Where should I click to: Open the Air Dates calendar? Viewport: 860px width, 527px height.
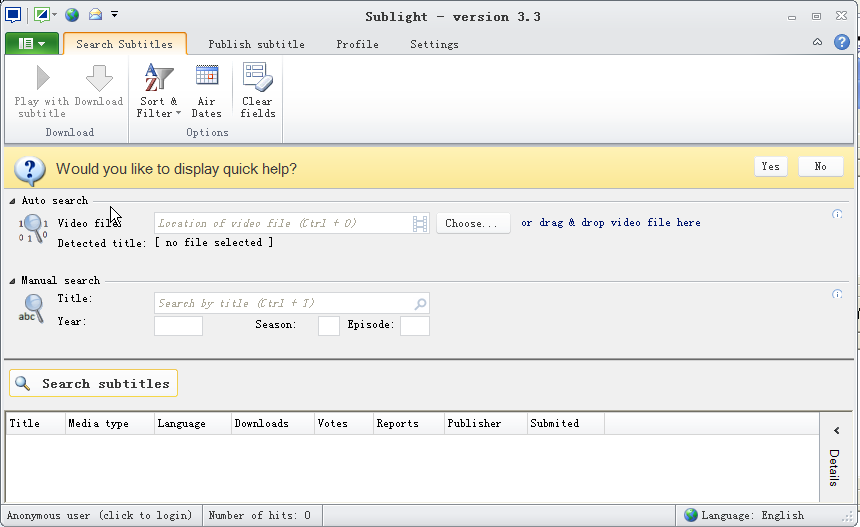tap(207, 91)
